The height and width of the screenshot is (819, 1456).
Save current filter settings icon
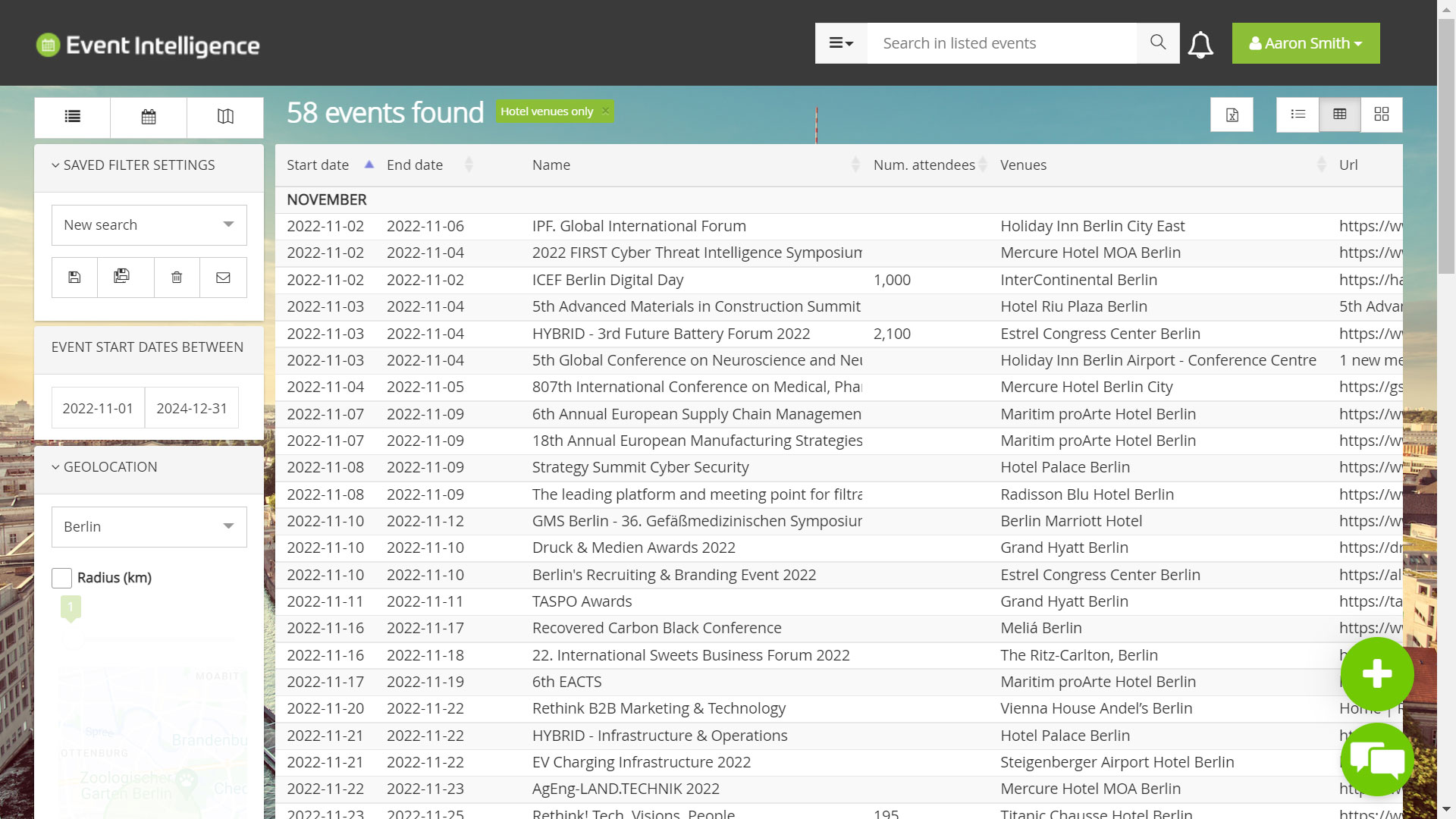point(74,278)
